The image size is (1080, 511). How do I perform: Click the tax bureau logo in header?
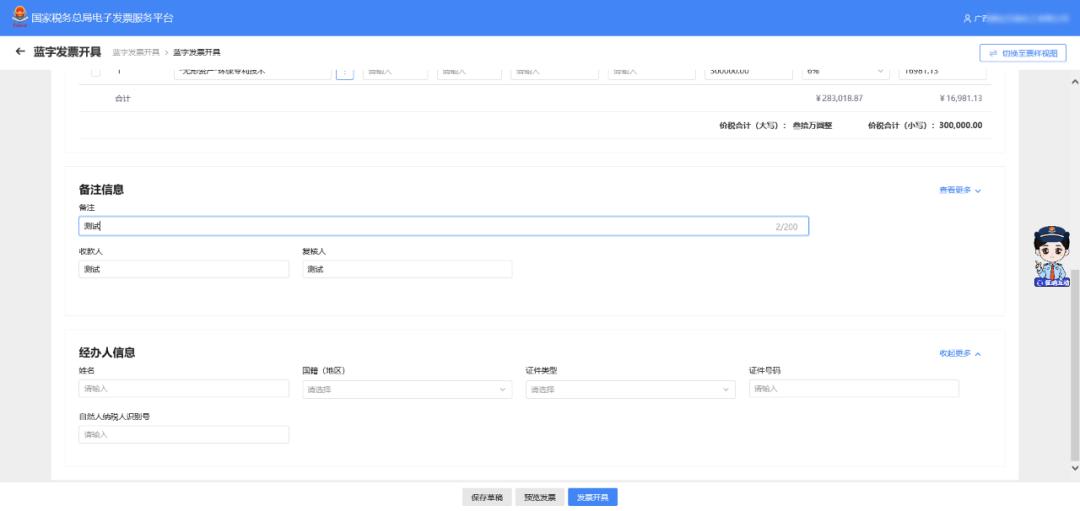(20, 17)
